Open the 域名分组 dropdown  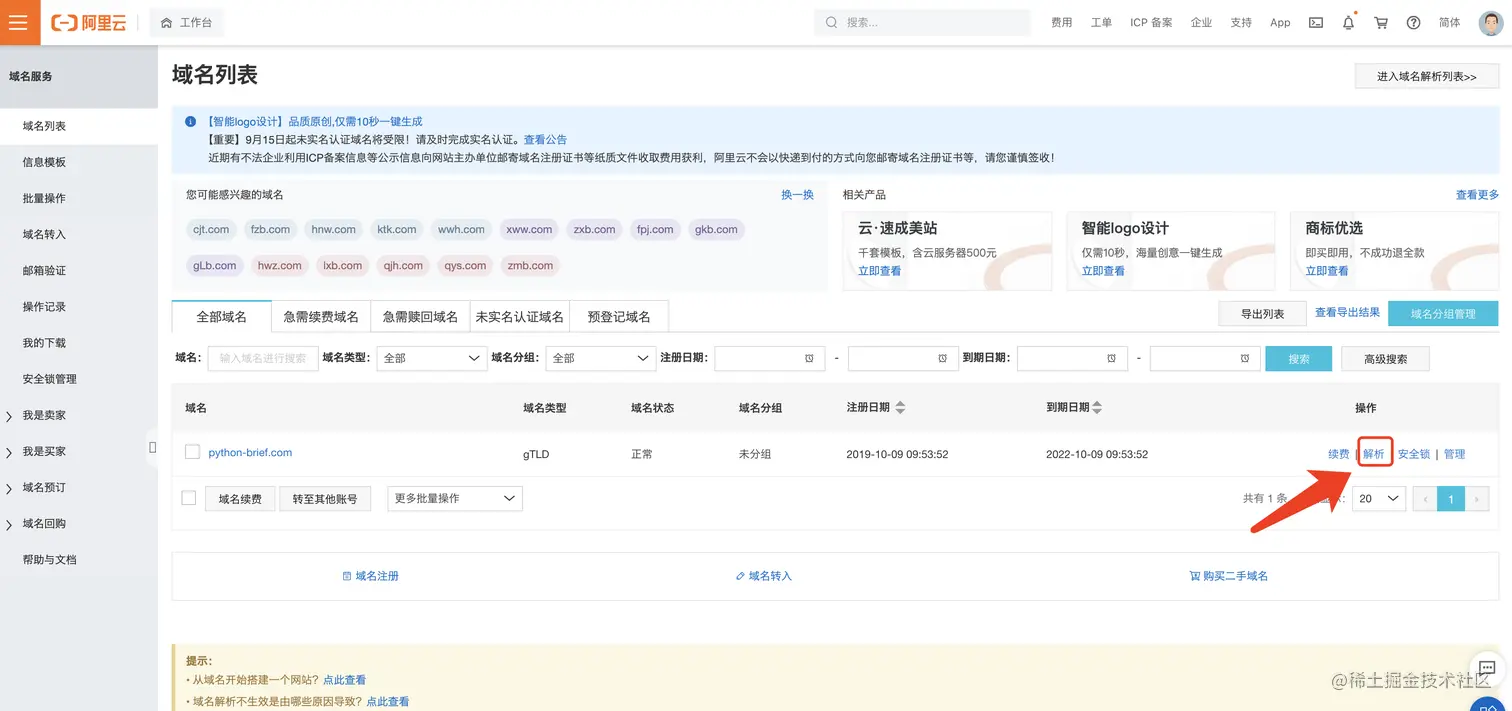[600, 358]
